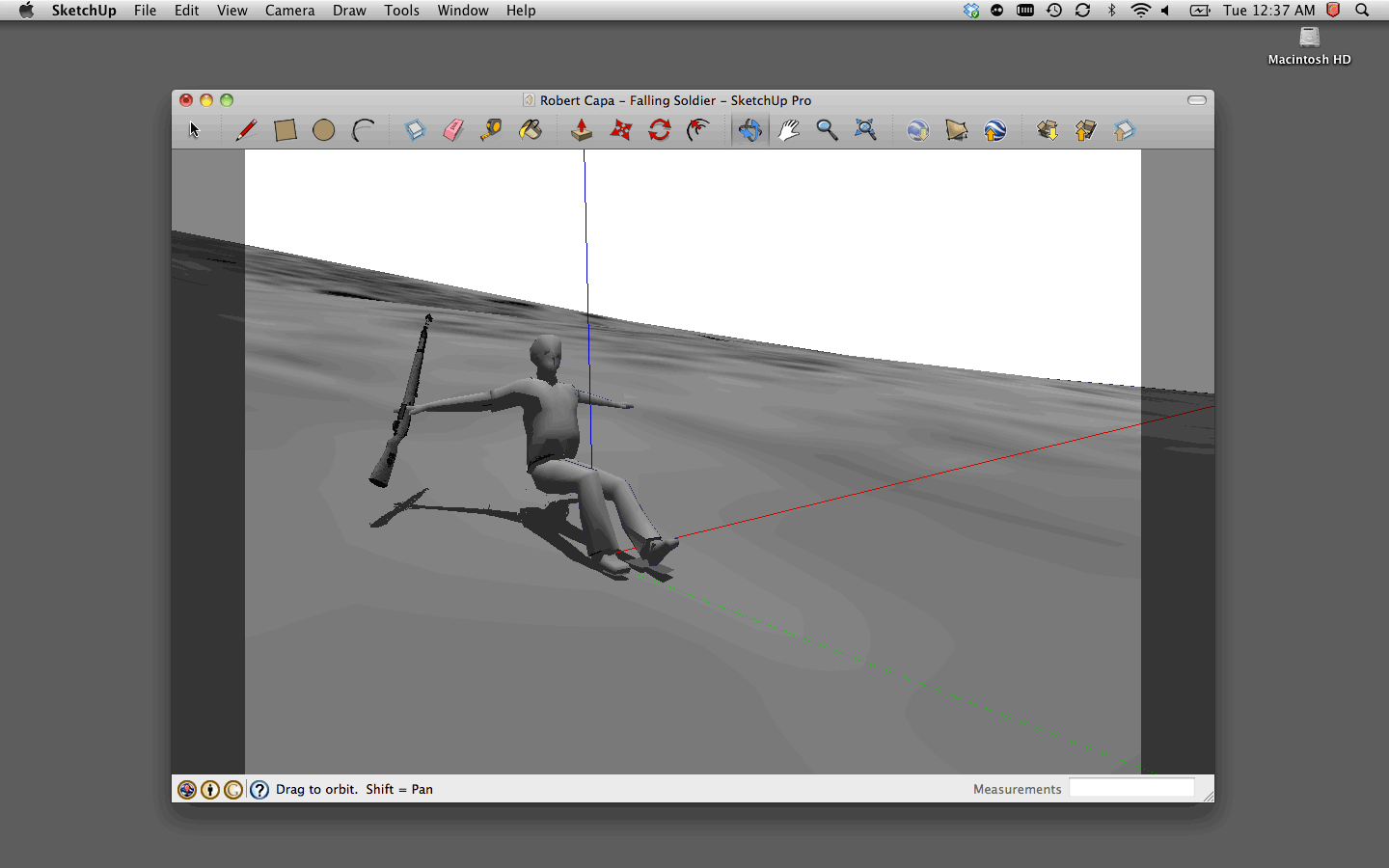Toggle the terrain toolbar icon
Image resolution: width=1389 pixels, height=868 pixels.
956,130
